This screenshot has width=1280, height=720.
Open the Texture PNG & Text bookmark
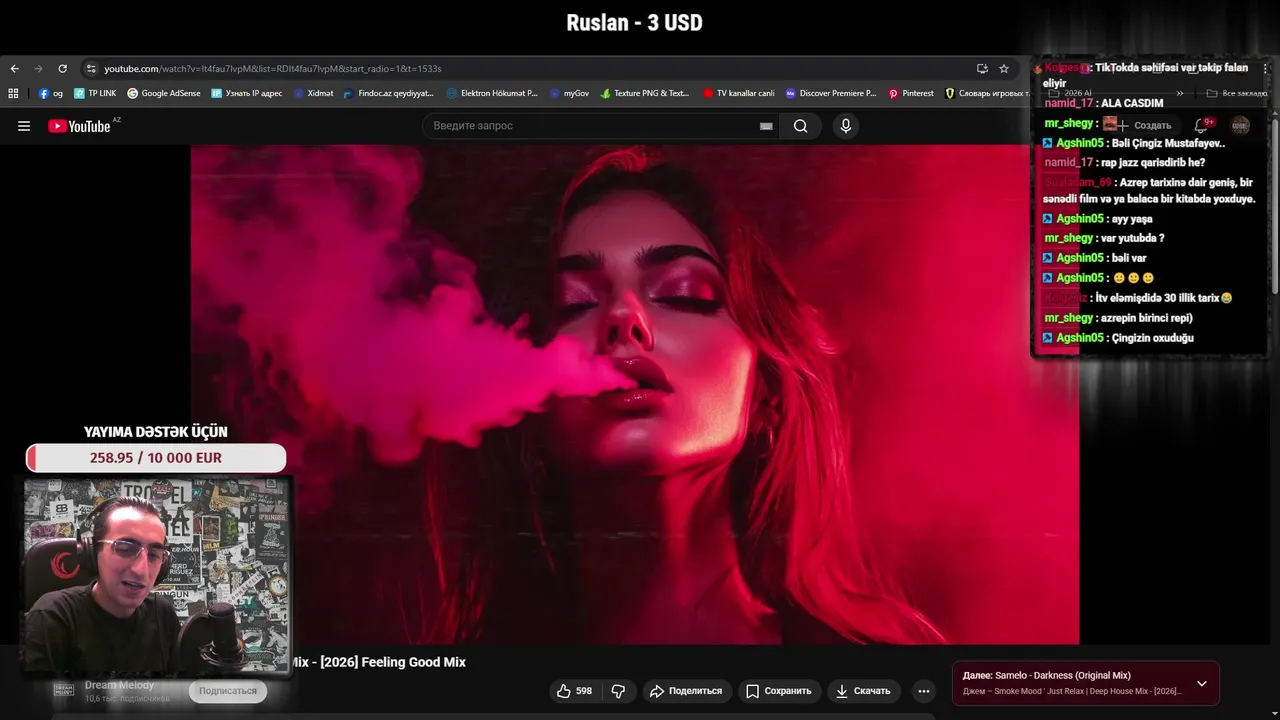point(645,93)
